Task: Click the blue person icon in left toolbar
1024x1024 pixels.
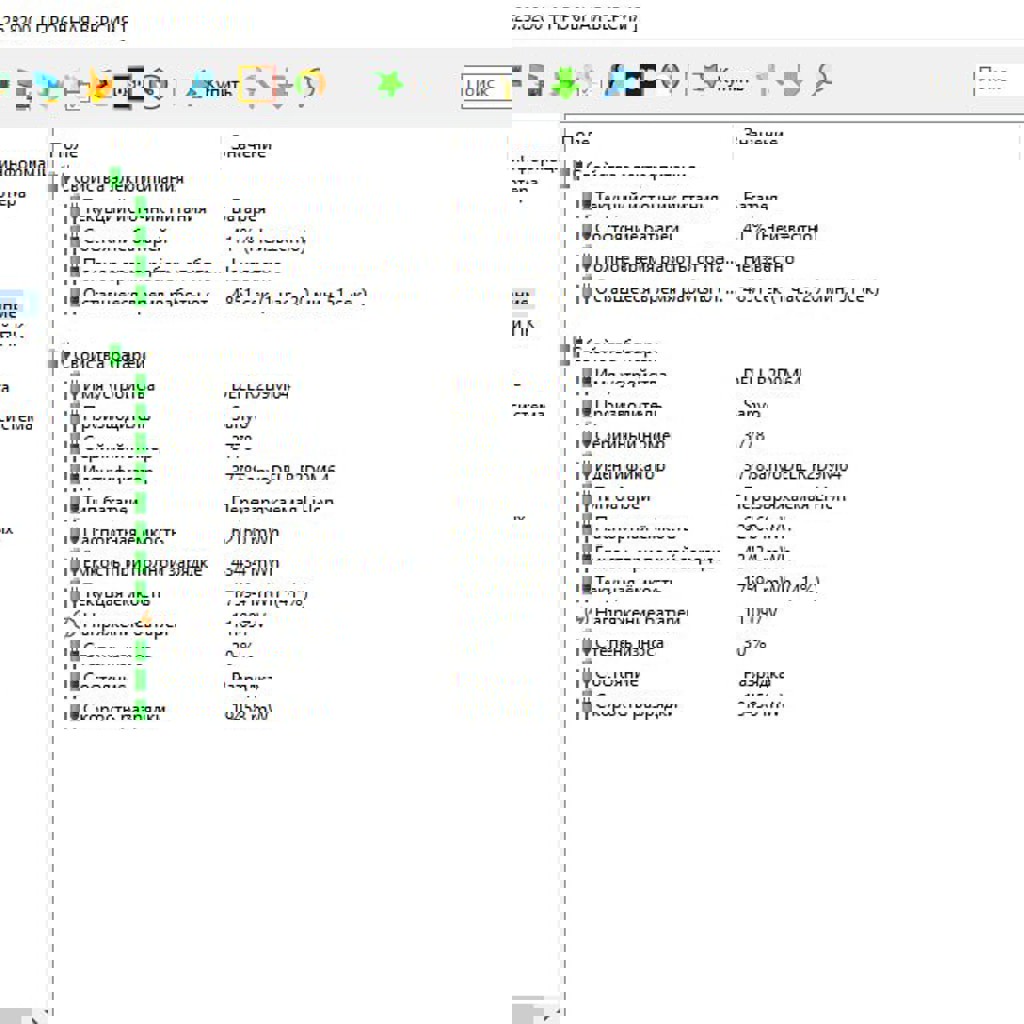Action: click(x=202, y=85)
